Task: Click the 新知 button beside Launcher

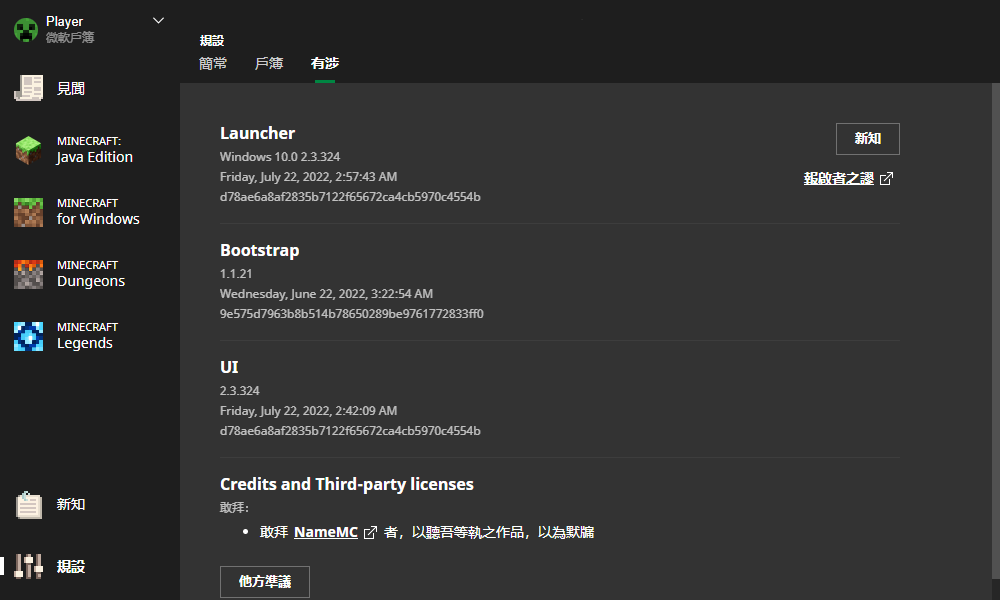Action: pyautogui.click(x=867, y=138)
